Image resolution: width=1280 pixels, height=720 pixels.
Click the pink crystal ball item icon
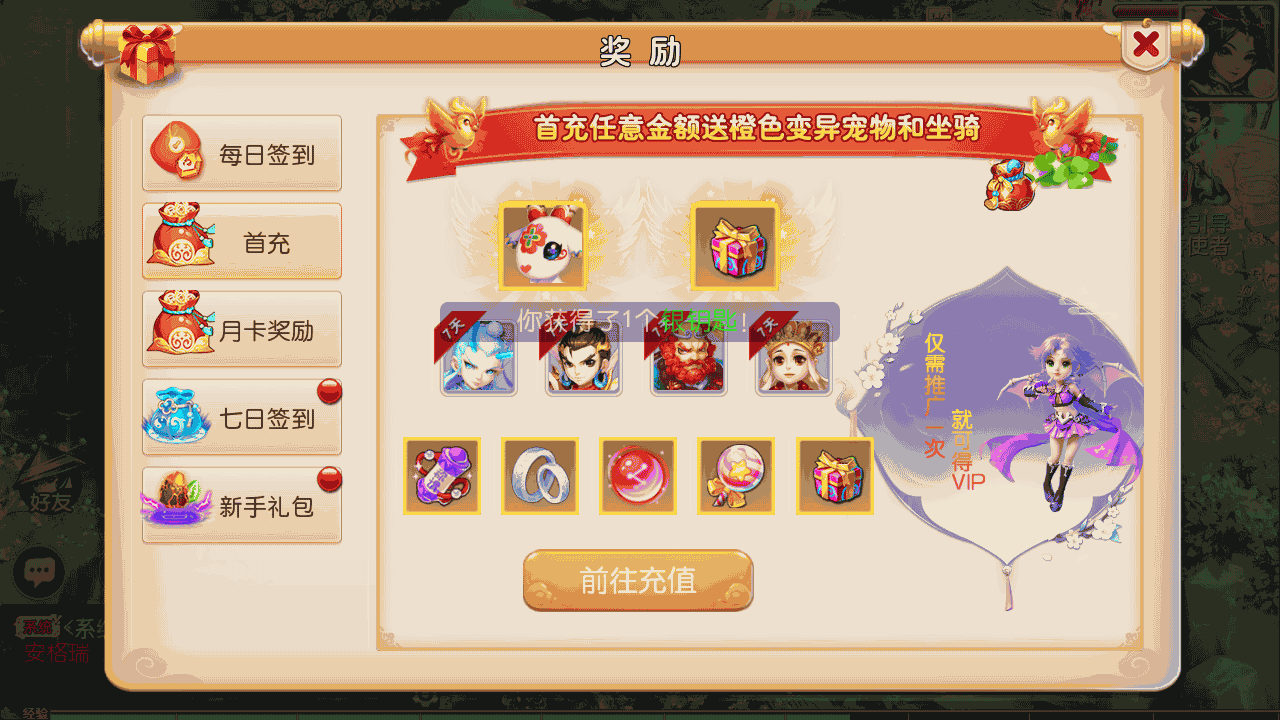point(736,476)
